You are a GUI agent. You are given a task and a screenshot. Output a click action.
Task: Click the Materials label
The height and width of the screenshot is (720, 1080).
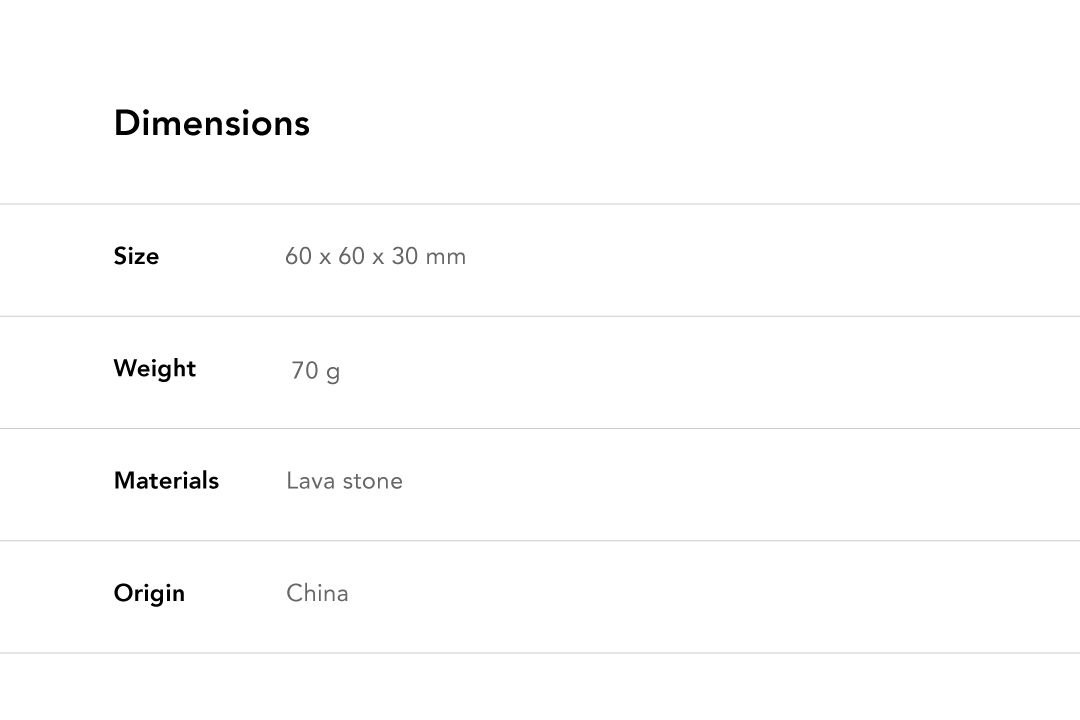coord(166,480)
